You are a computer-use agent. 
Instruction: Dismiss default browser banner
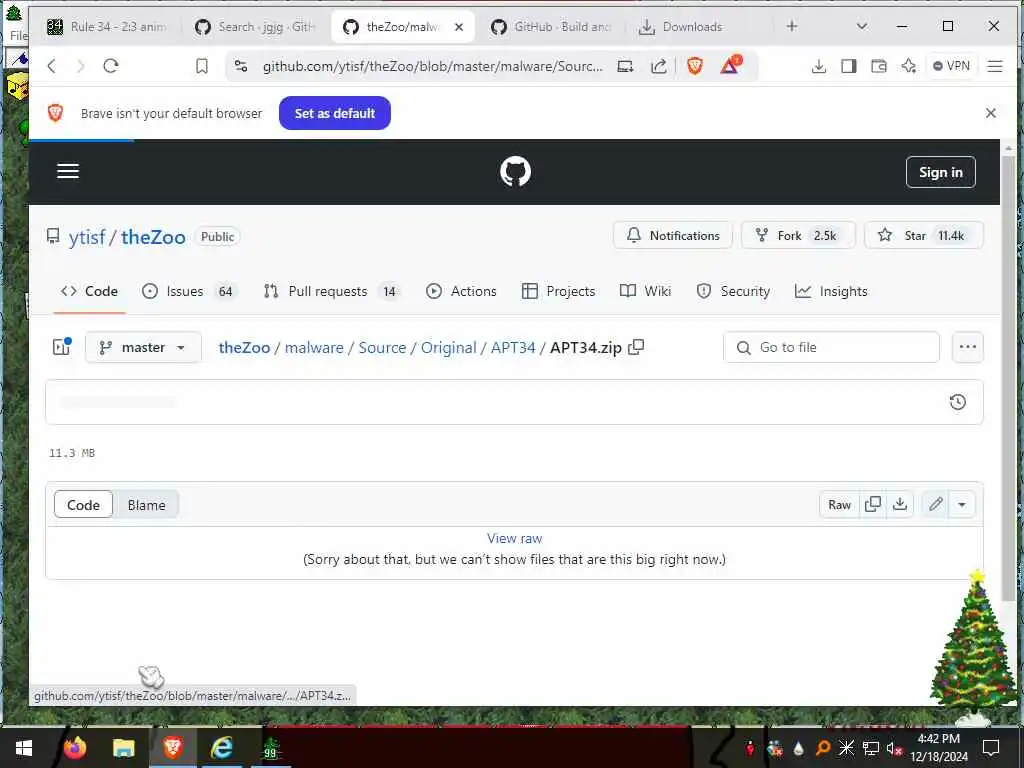pos(991,113)
